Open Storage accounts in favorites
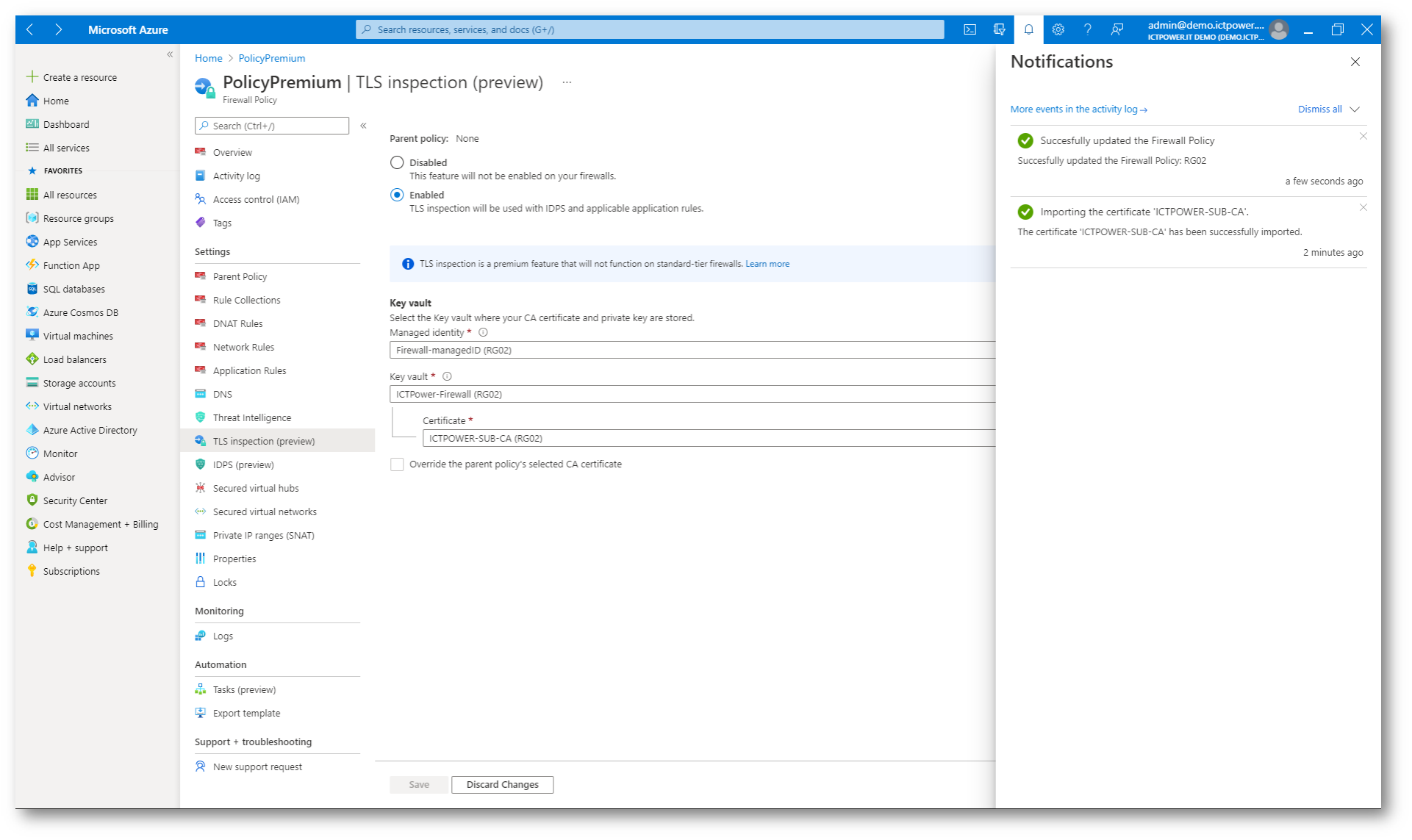 click(x=79, y=383)
